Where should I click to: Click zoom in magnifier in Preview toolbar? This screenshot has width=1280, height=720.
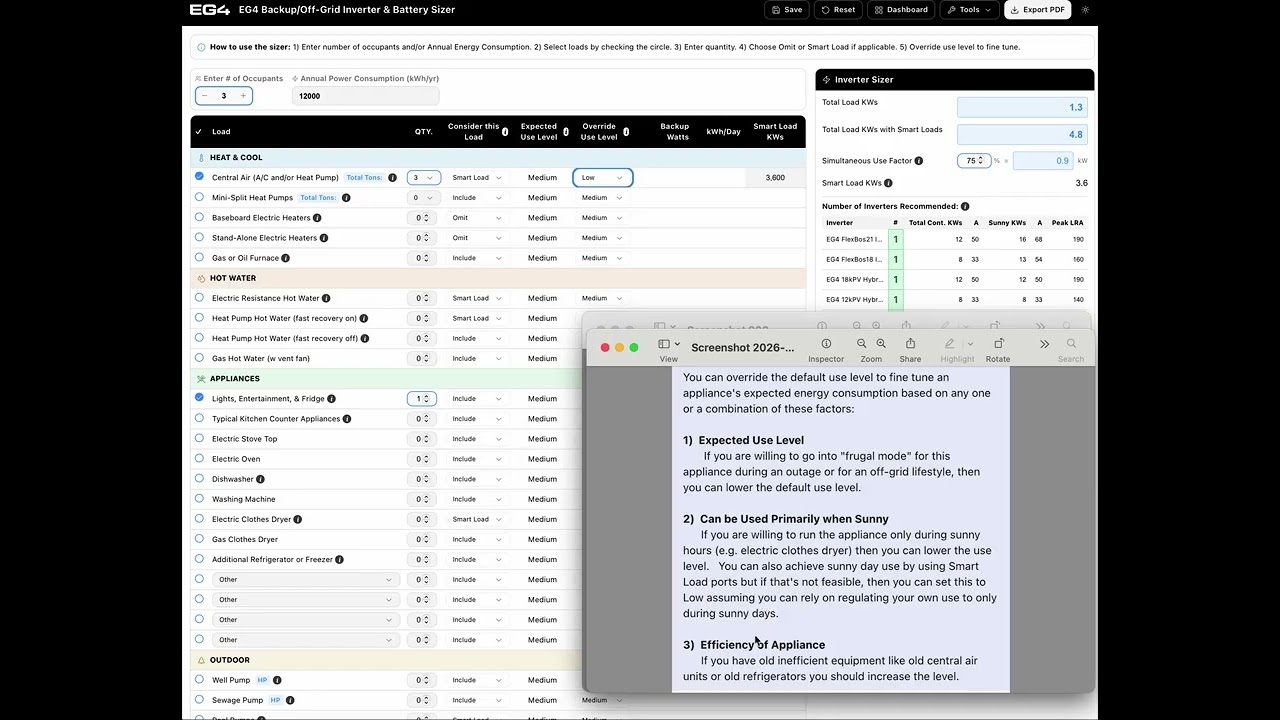[x=881, y=344]
